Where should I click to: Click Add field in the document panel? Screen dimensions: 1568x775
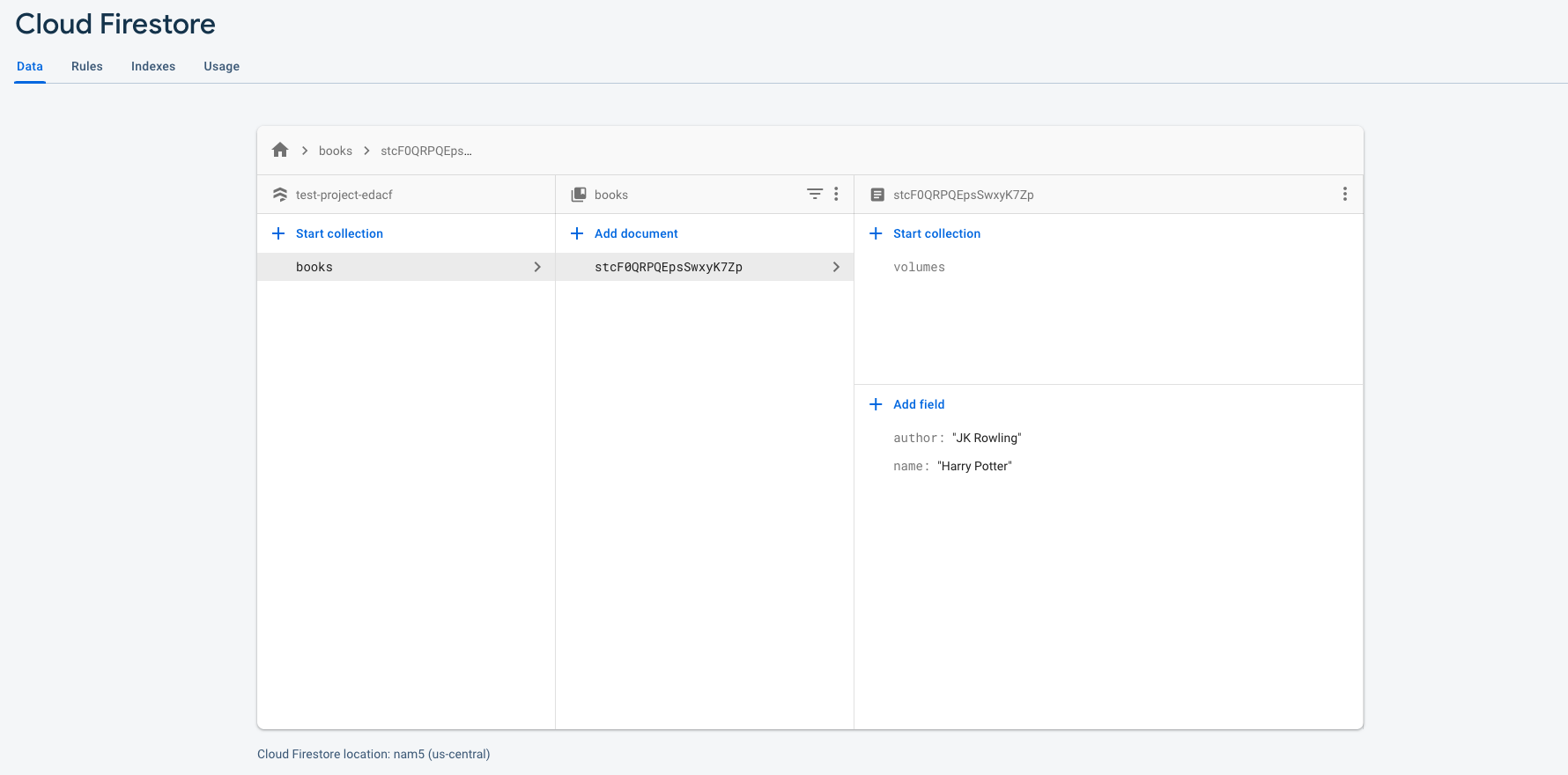point(918,404)
